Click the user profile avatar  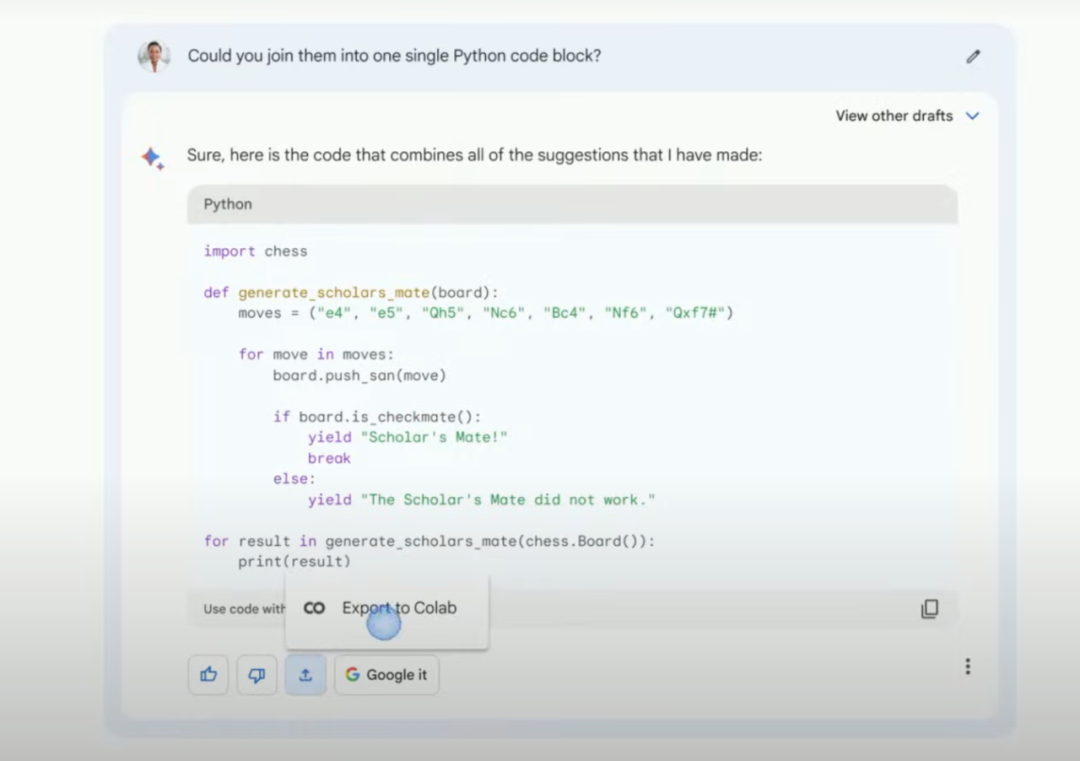[x=154, y=56]
